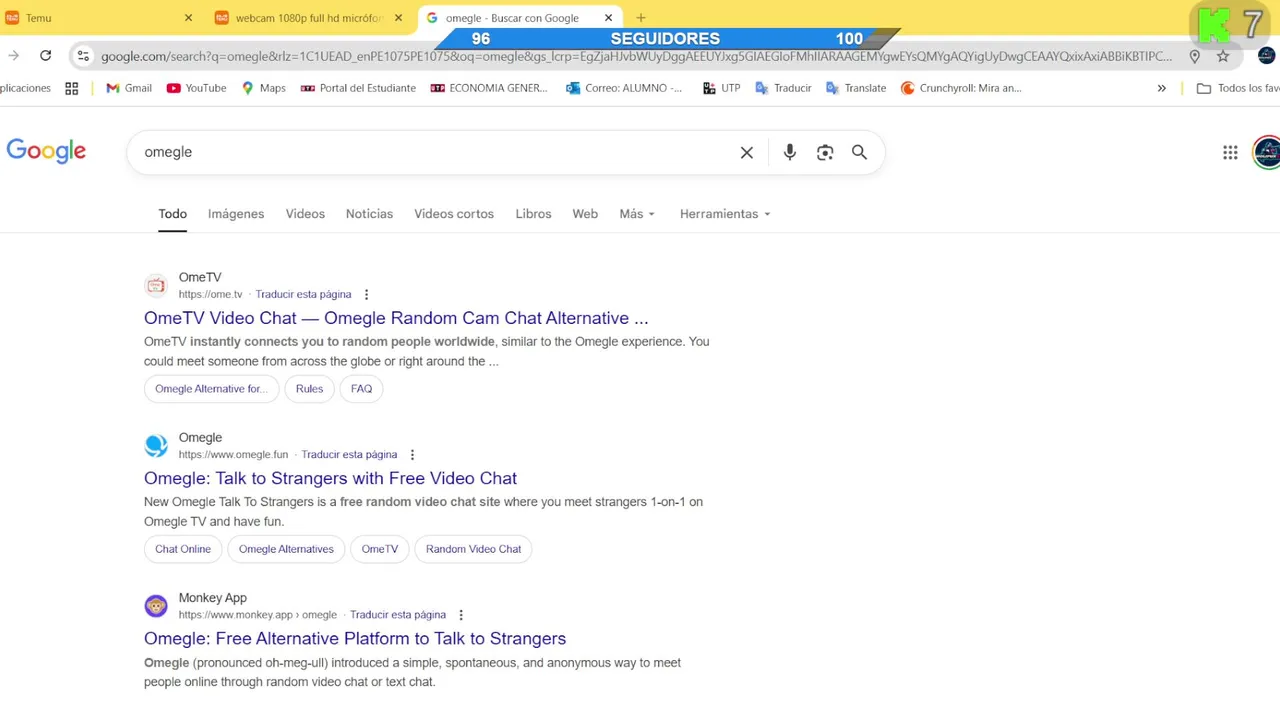Open the Translate bookmark
The width and height of the screenshot is (1280, 720).
point(856,88)
